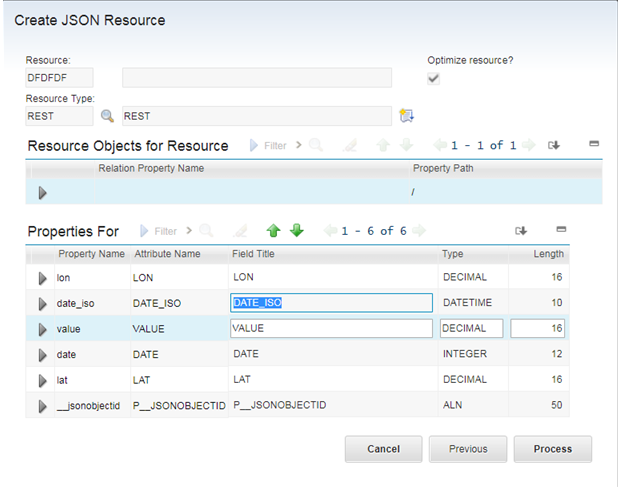618x487 pixels.
Task: Move property down with green down arrow
Action: (297, 230)
